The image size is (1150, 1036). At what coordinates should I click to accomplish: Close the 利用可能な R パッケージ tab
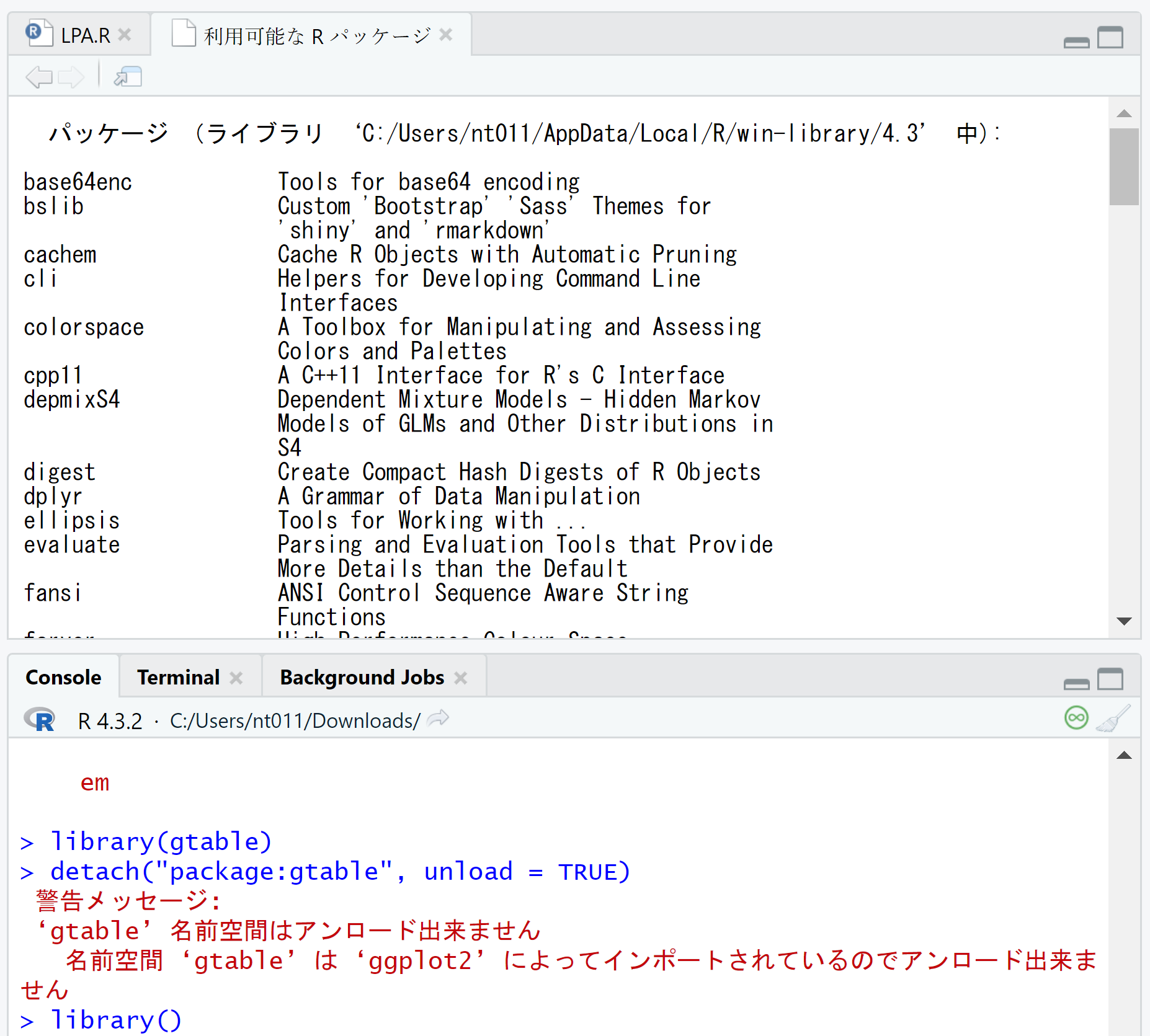[445, 35]
